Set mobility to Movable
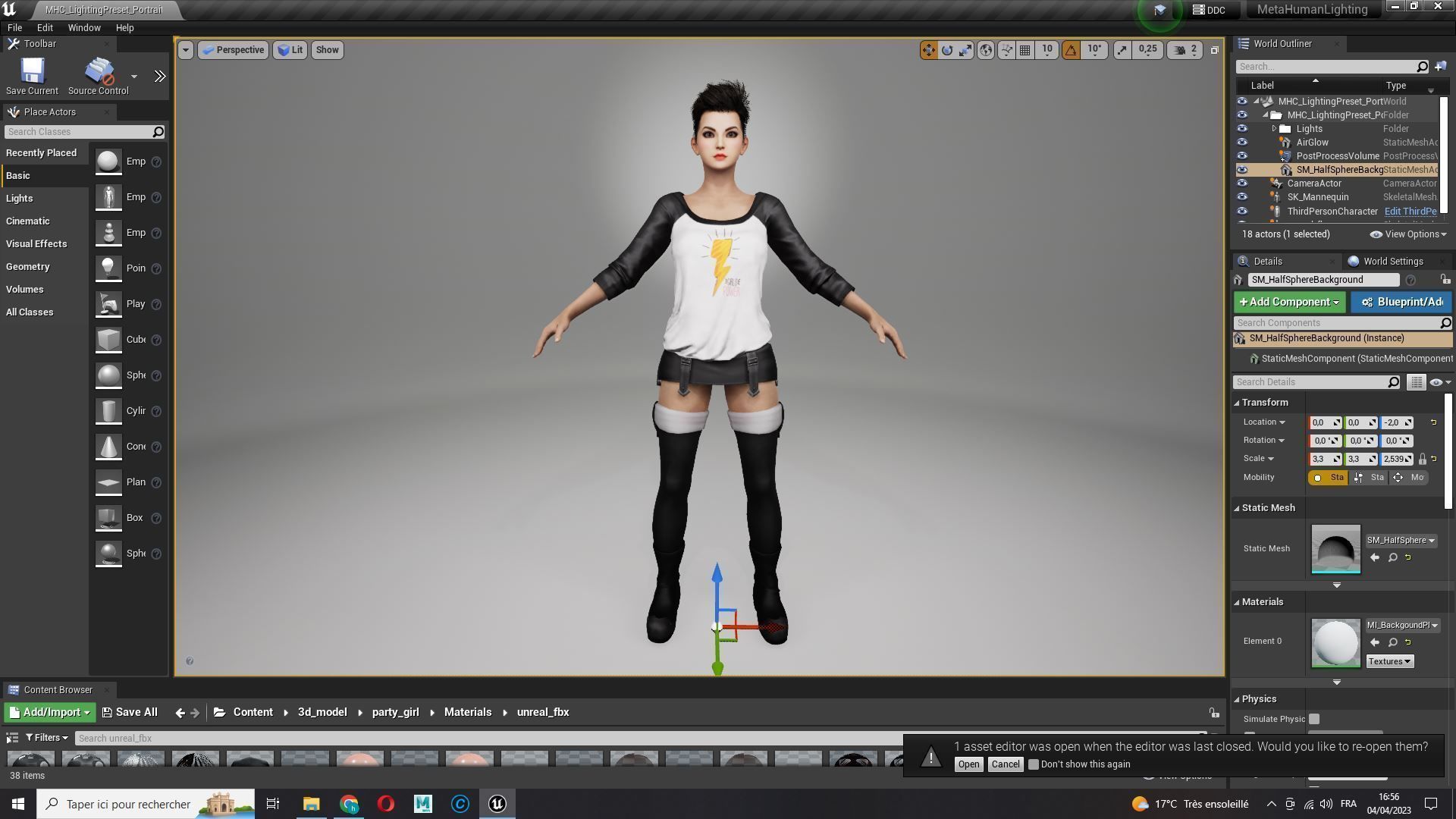The width and height of the screenshot is (1456, 819). pyautogui.click(x=1409, y=478)
